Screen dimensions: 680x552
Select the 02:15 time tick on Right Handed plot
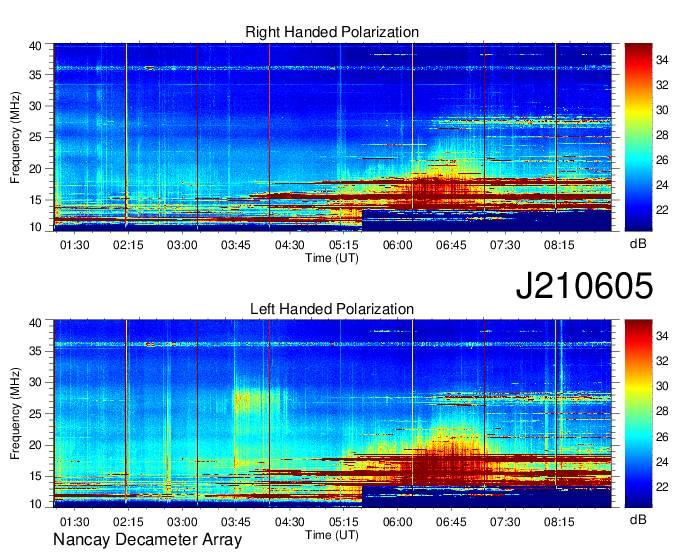pyautogui.click(x=128, y=245)
